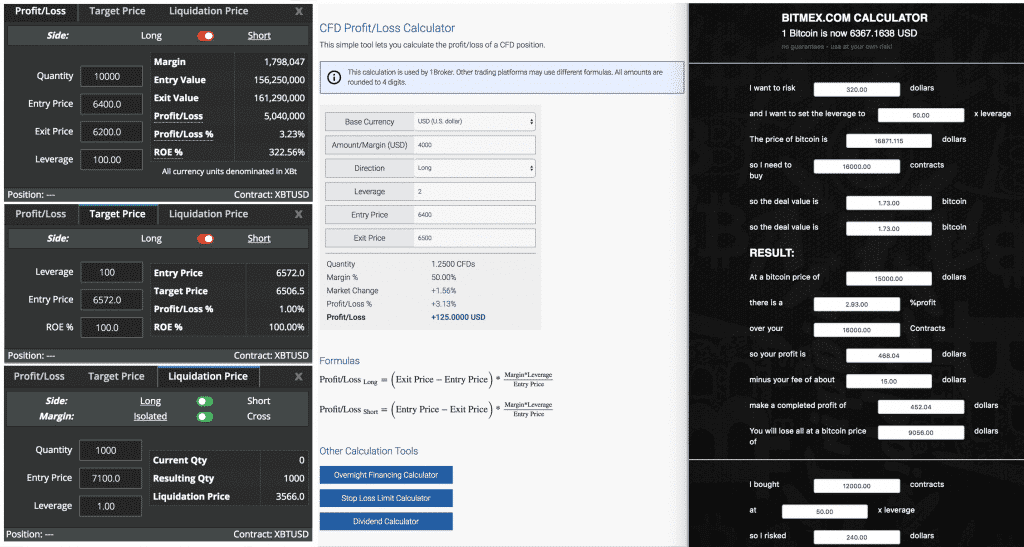Click the Formulas heading
Image resolution: width=1024 pixels, height=547 pixels.
tap(340, 360)
